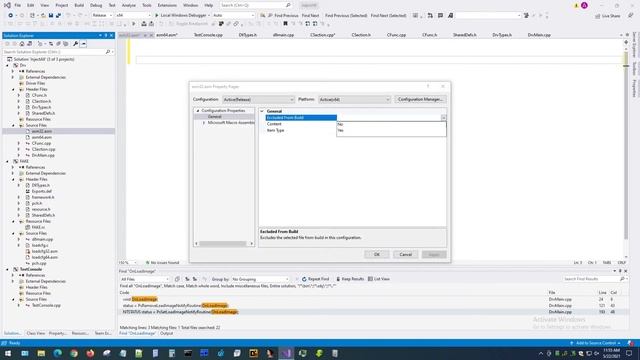Click the Keep Results toggle
640x360 pixels.
pos(350,279)
